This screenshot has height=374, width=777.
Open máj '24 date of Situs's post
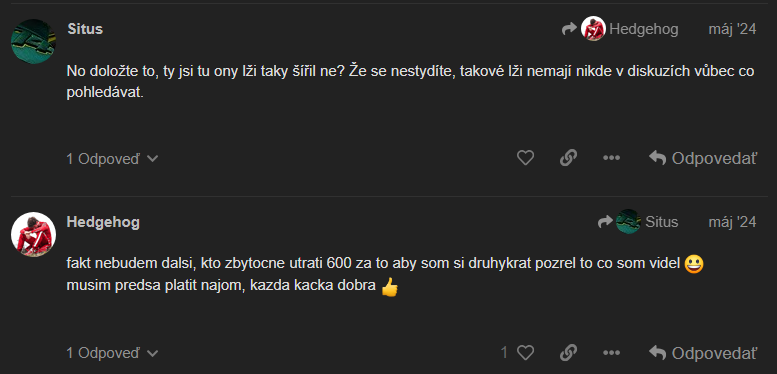click(x=732, y=29)
